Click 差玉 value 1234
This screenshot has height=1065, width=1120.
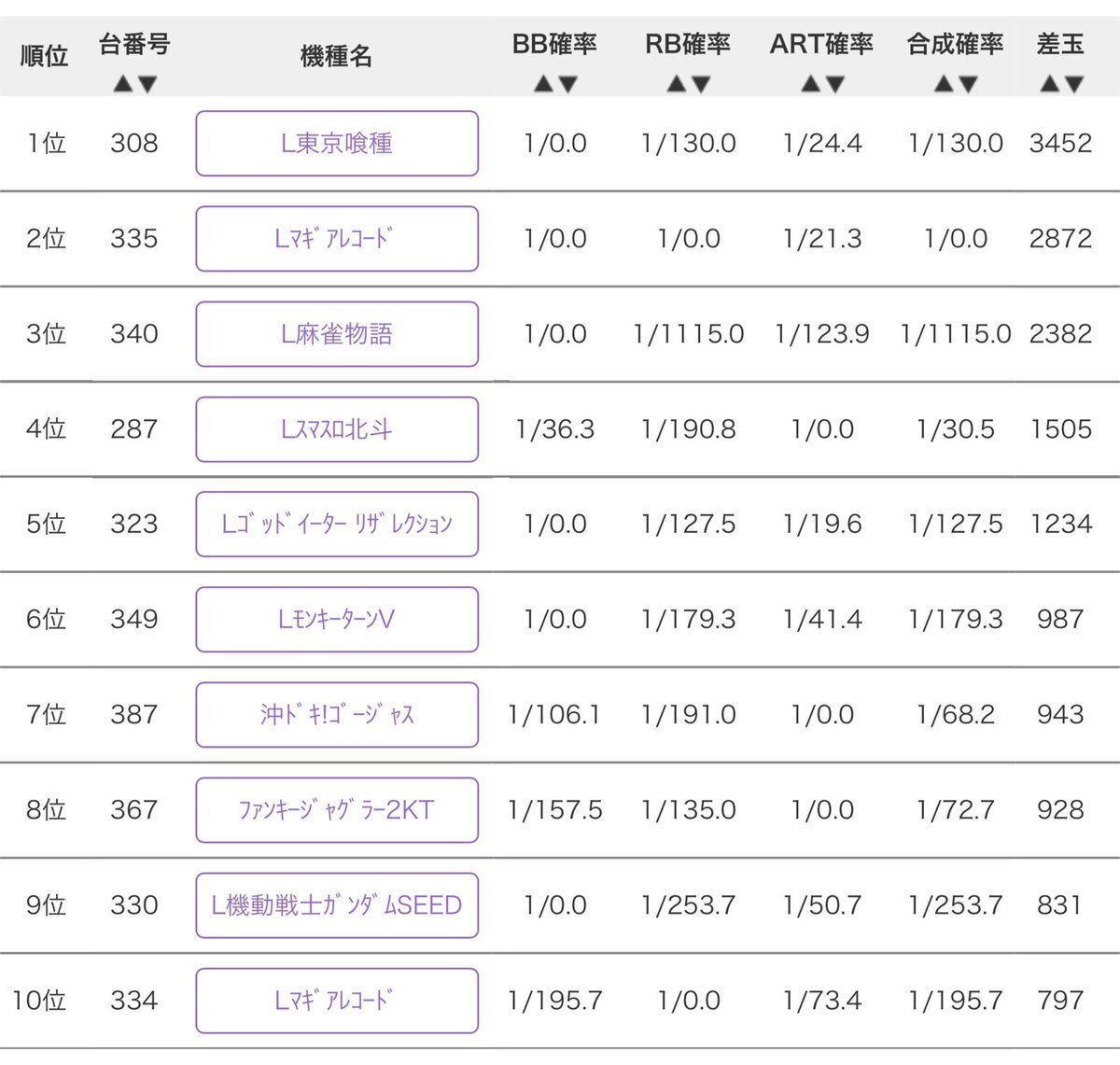pyautogui.click(x=1061, y=525)
